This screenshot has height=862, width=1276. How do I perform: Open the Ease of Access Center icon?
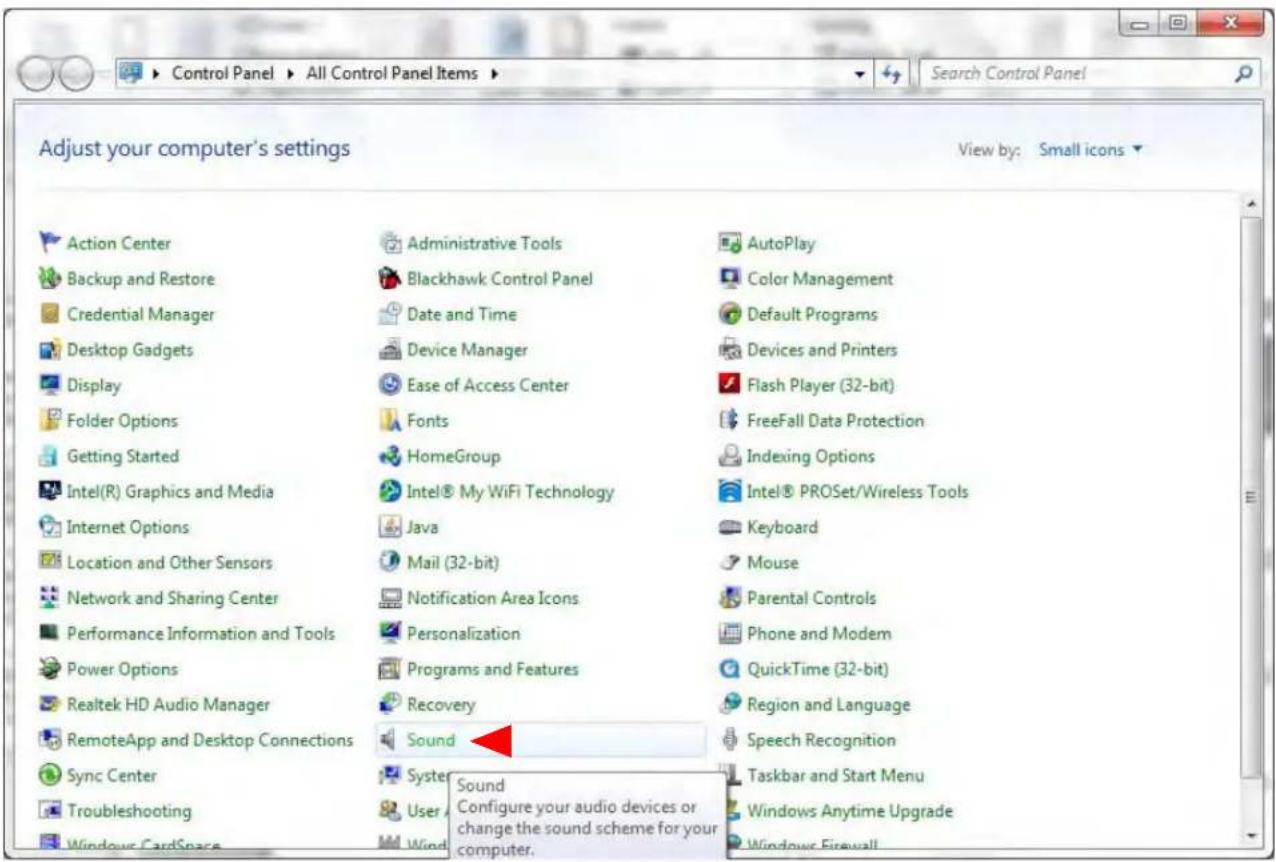point(389,385)
